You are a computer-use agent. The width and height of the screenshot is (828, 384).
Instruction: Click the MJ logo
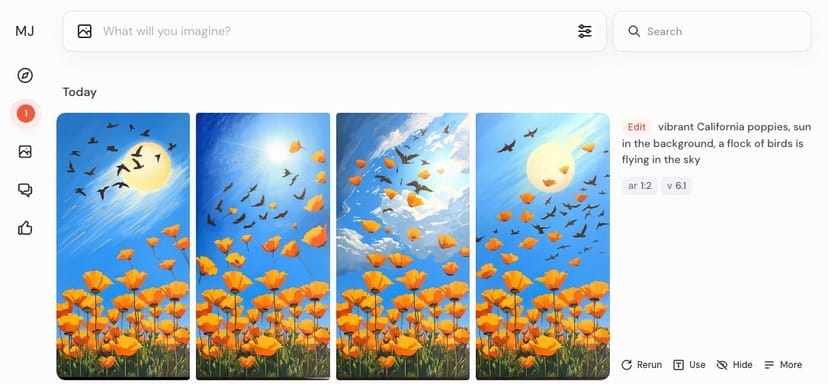[x=25, y=31]
